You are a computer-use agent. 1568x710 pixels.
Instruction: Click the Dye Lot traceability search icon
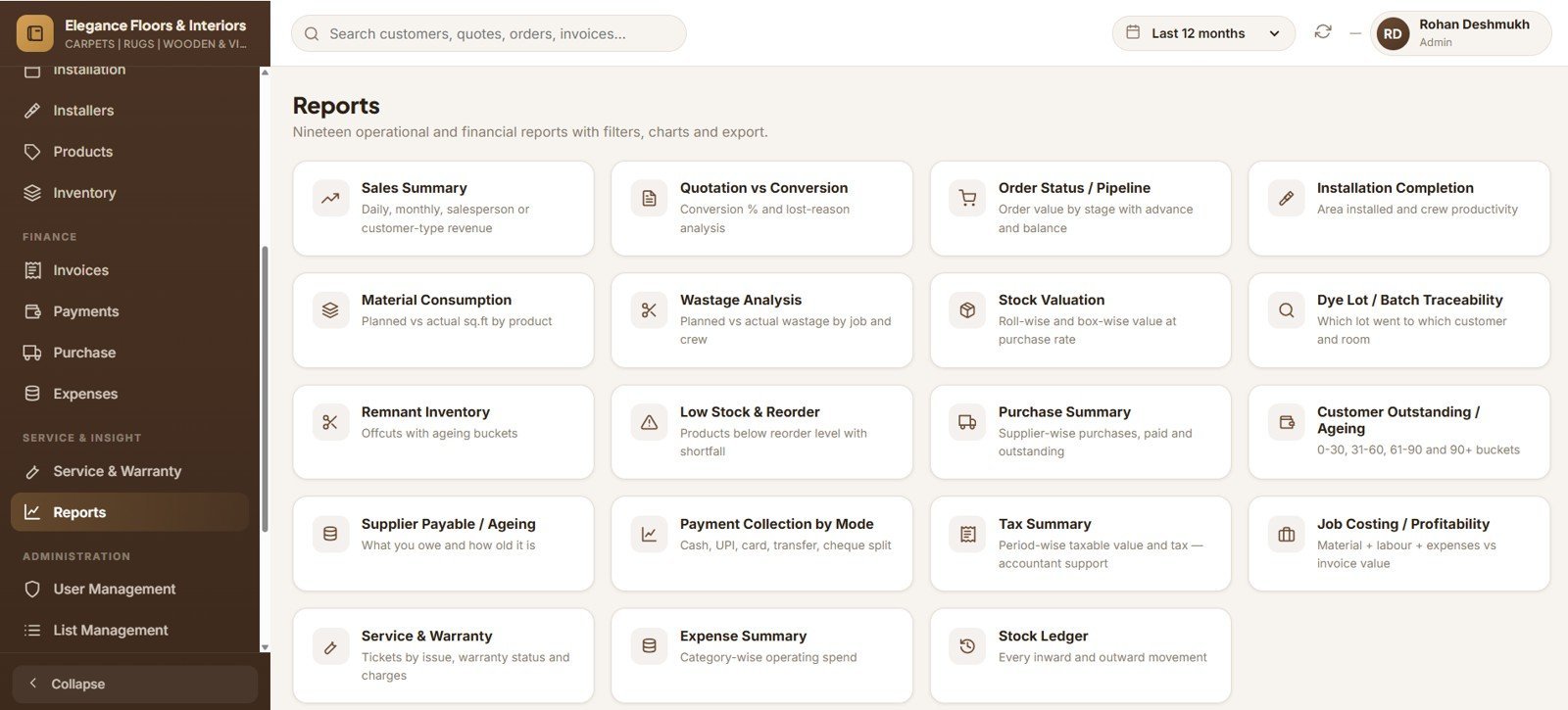click(x=1286, y=310)
